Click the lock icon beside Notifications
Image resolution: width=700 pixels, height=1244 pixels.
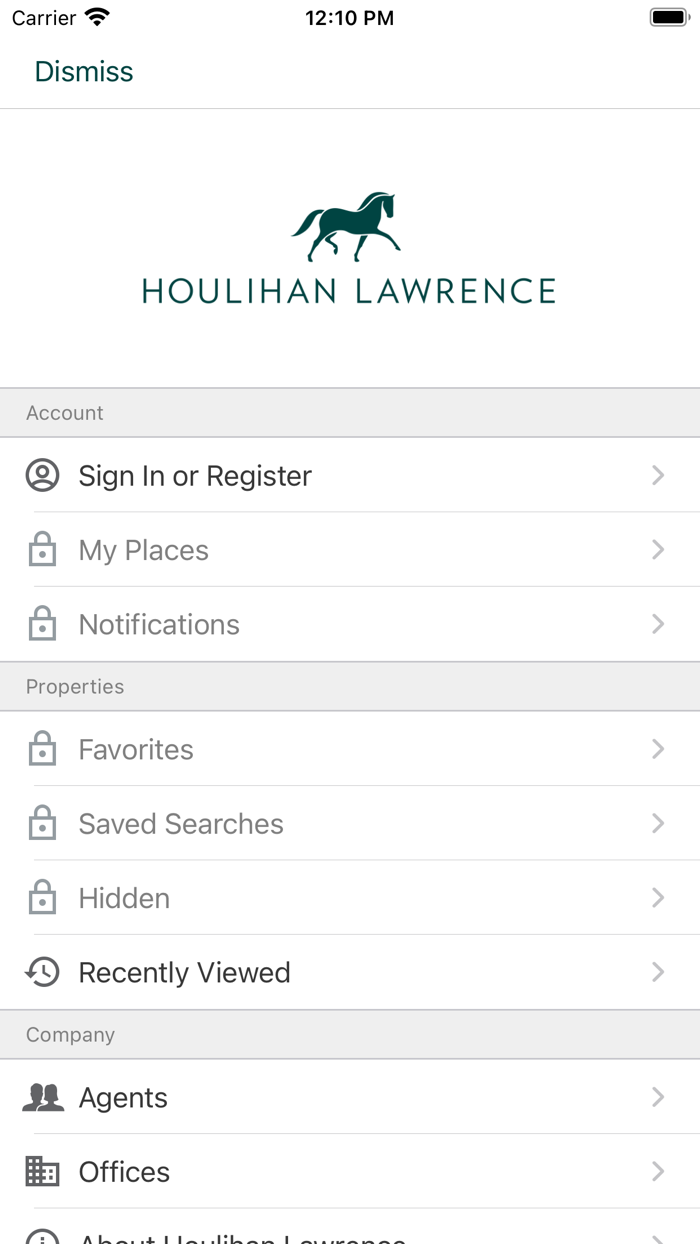[42, 623]
